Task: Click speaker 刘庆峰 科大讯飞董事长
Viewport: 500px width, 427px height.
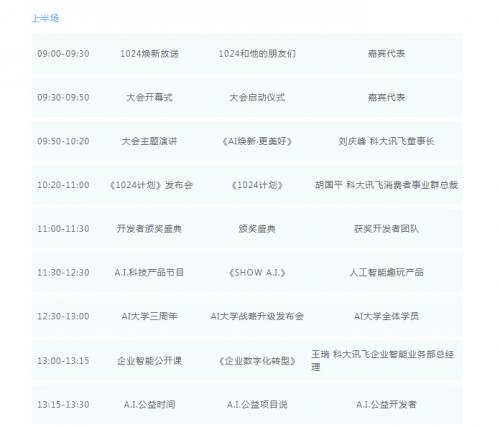Action: click(386, 141)
